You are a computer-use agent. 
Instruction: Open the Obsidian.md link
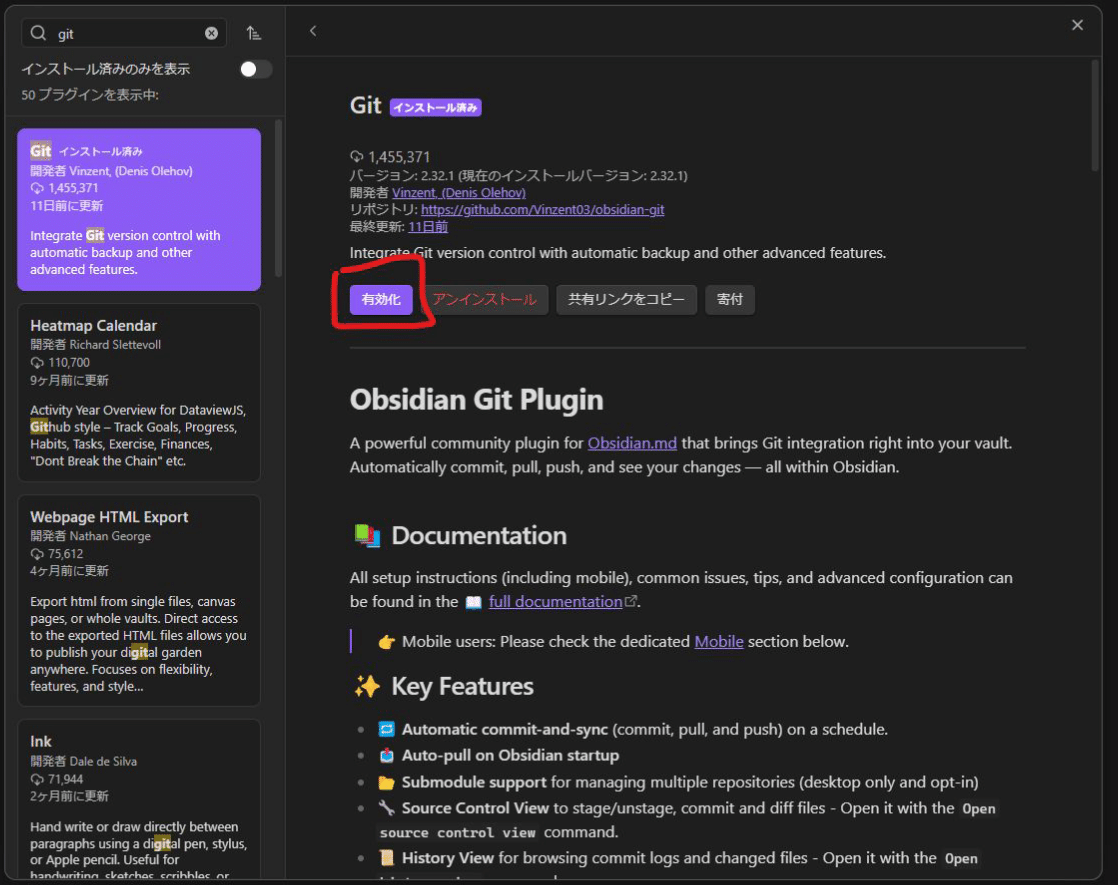(x=632, y=443)
